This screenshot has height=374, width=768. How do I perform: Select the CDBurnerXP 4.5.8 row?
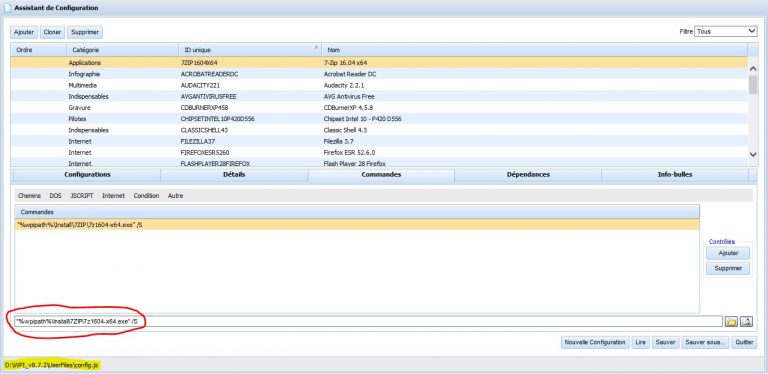pyautogui.click(x=379, y=108)
